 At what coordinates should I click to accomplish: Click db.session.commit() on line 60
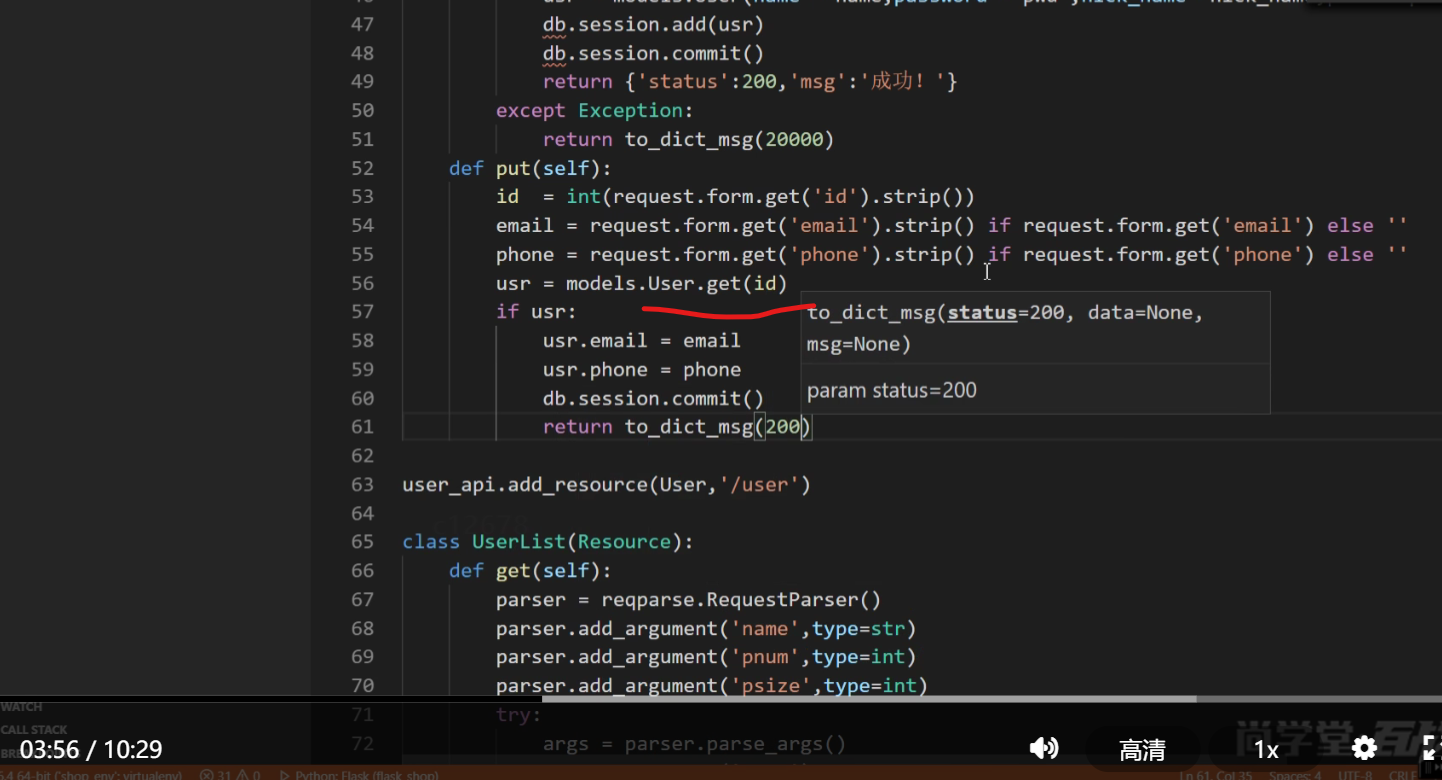653,398
